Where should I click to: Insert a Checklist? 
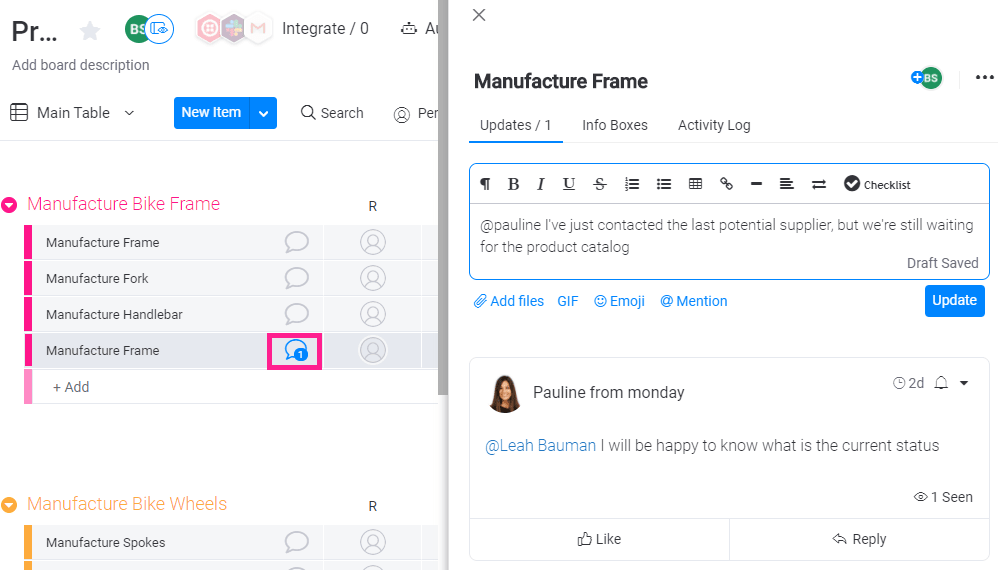coord(877,184)
